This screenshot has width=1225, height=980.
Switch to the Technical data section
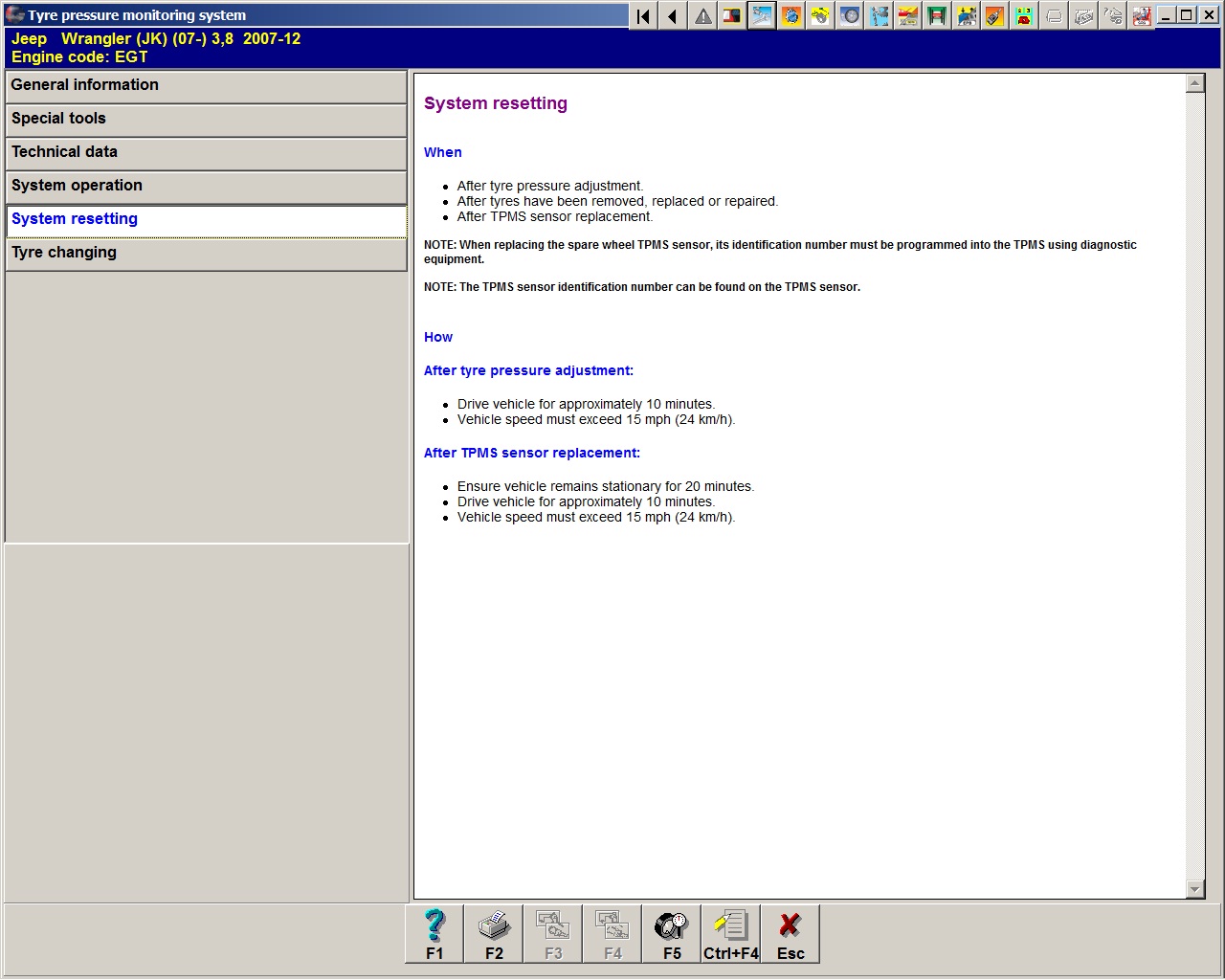pyautogui.click(x=206, y=152)
